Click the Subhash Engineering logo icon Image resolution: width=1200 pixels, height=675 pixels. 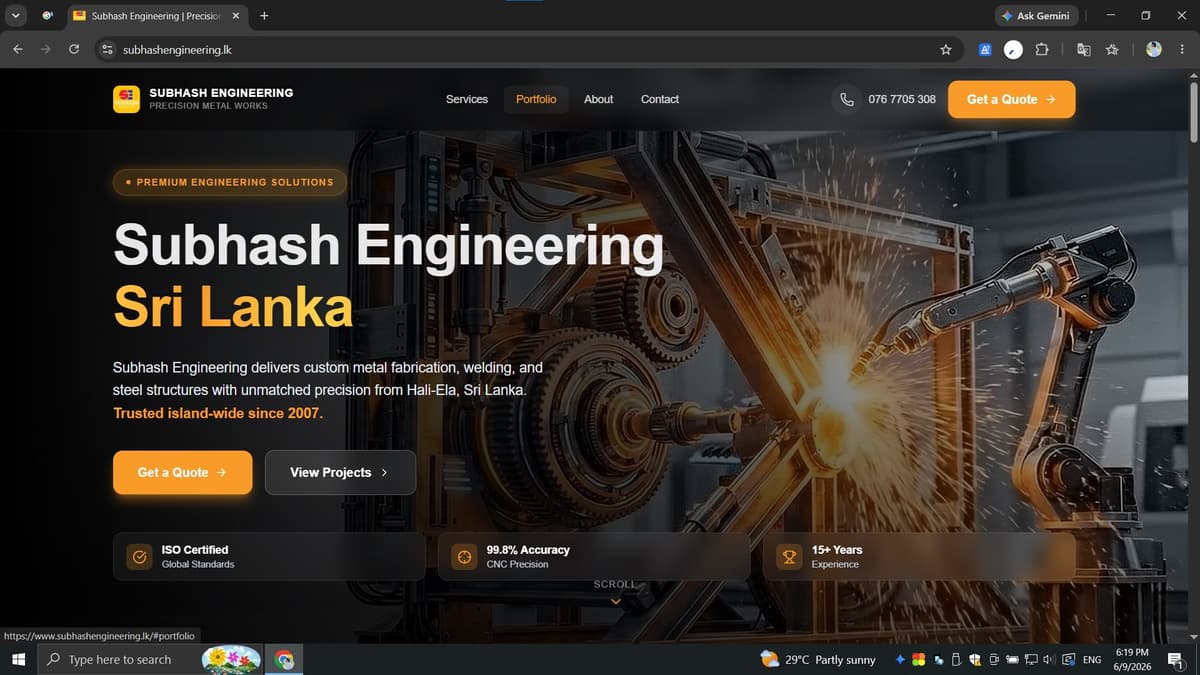pyautogui.click(x=126, y=99)
